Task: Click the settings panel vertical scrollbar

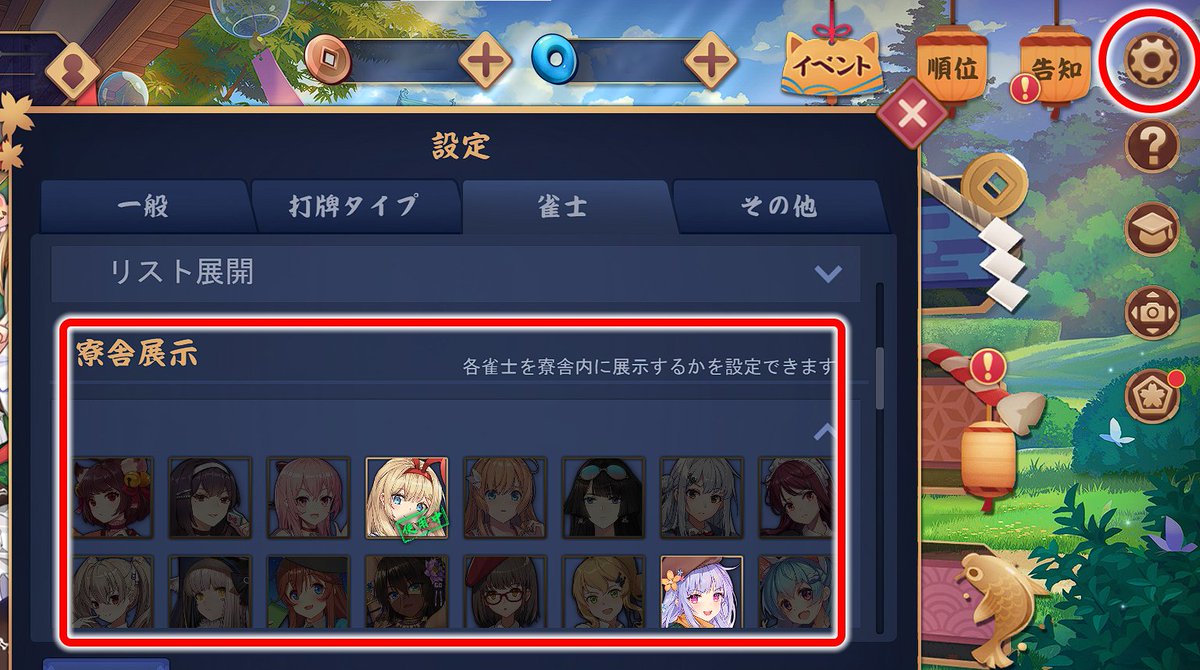Action: [880, 378]
